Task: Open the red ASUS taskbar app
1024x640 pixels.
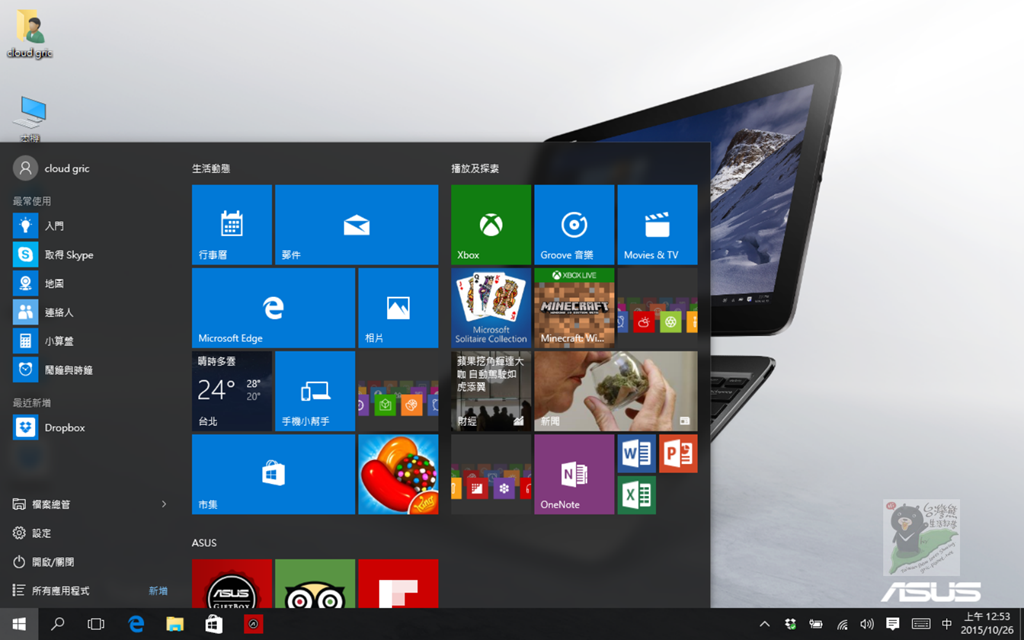Action: coord(253,624)
